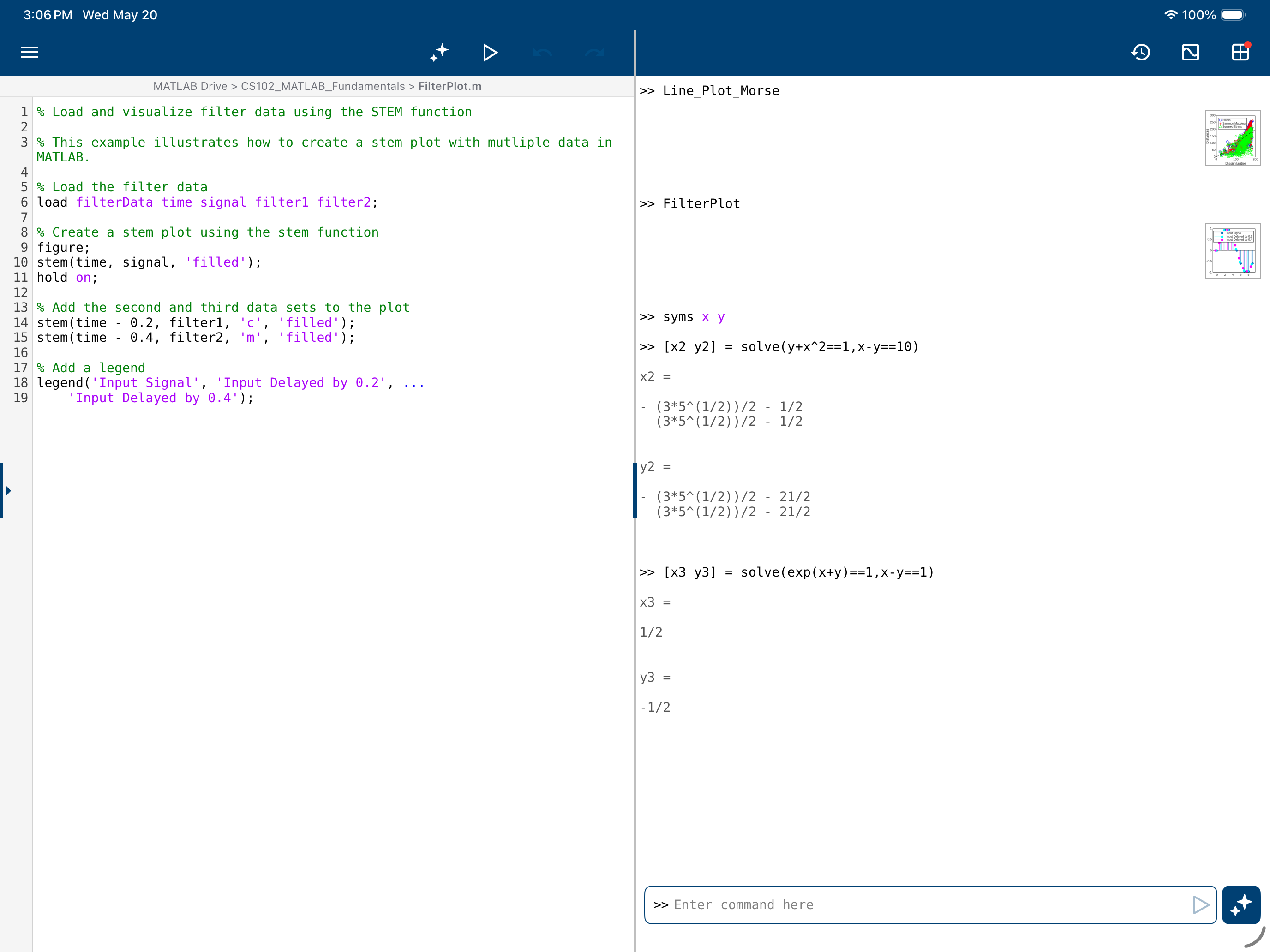Screen dimensions: 1270x952
Task: Click the x3 result value 1/2
Action: (x=651, y=632)
